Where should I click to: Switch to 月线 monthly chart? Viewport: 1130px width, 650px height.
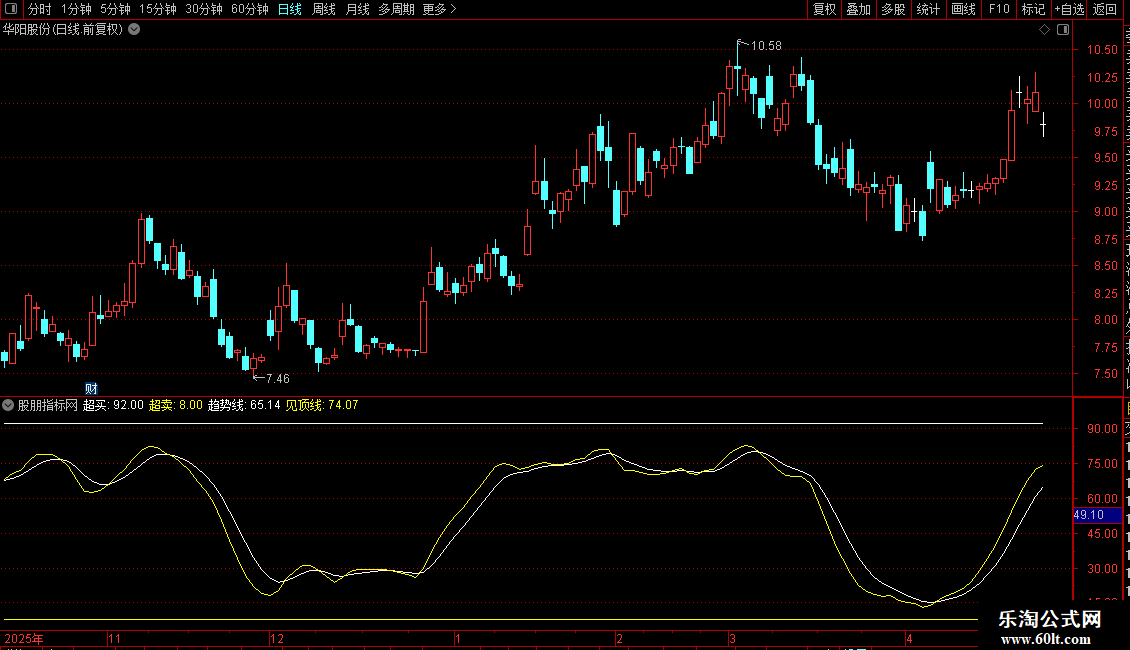point(357,9)
